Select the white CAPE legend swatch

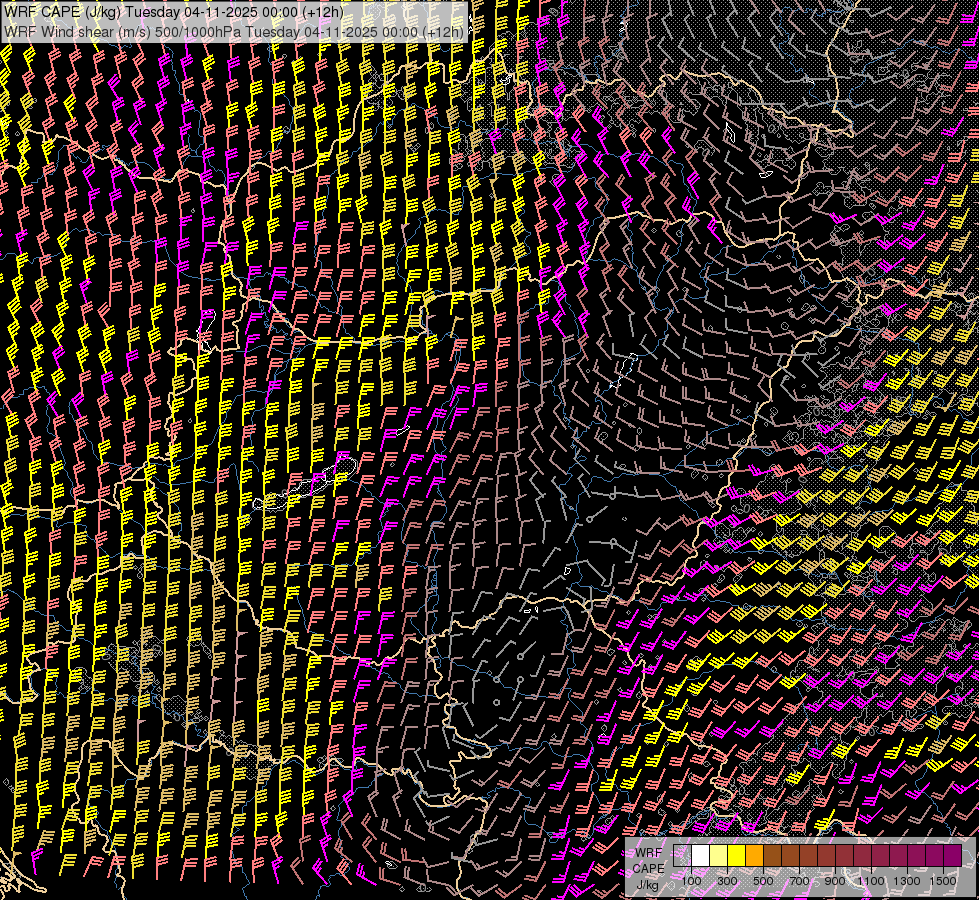(701, 855)
